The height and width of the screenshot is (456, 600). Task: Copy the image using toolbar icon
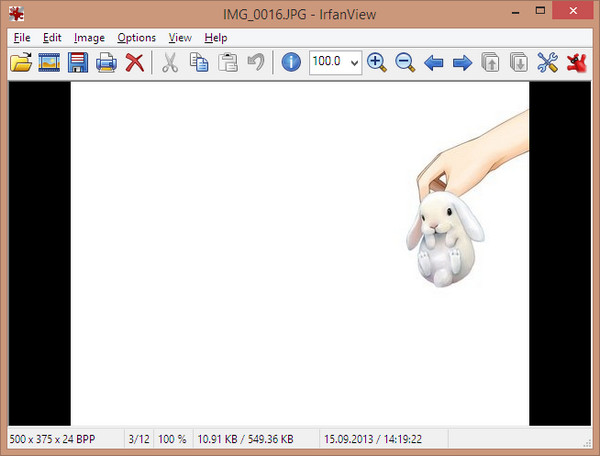[x=198, y=63]
